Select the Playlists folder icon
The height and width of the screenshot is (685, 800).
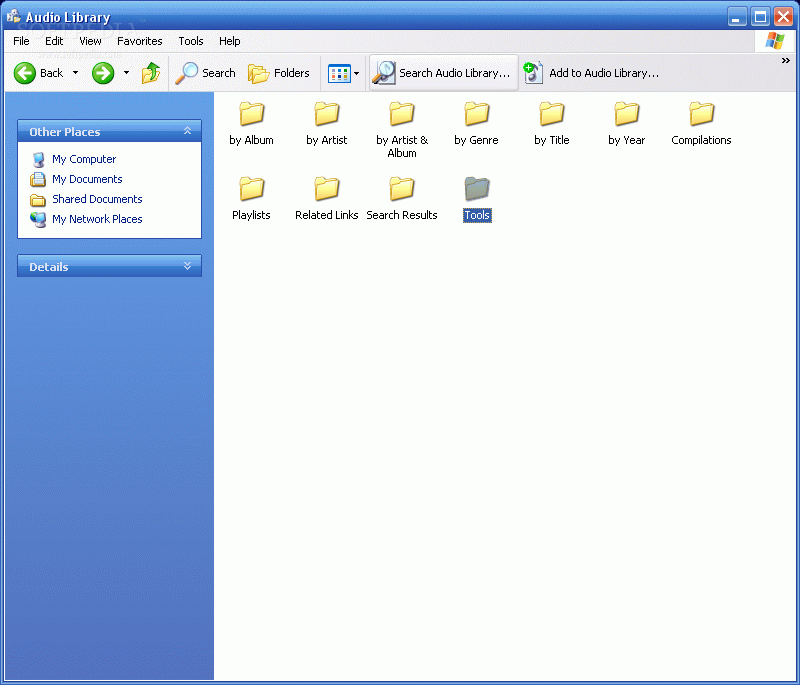[x=252, y=188]
